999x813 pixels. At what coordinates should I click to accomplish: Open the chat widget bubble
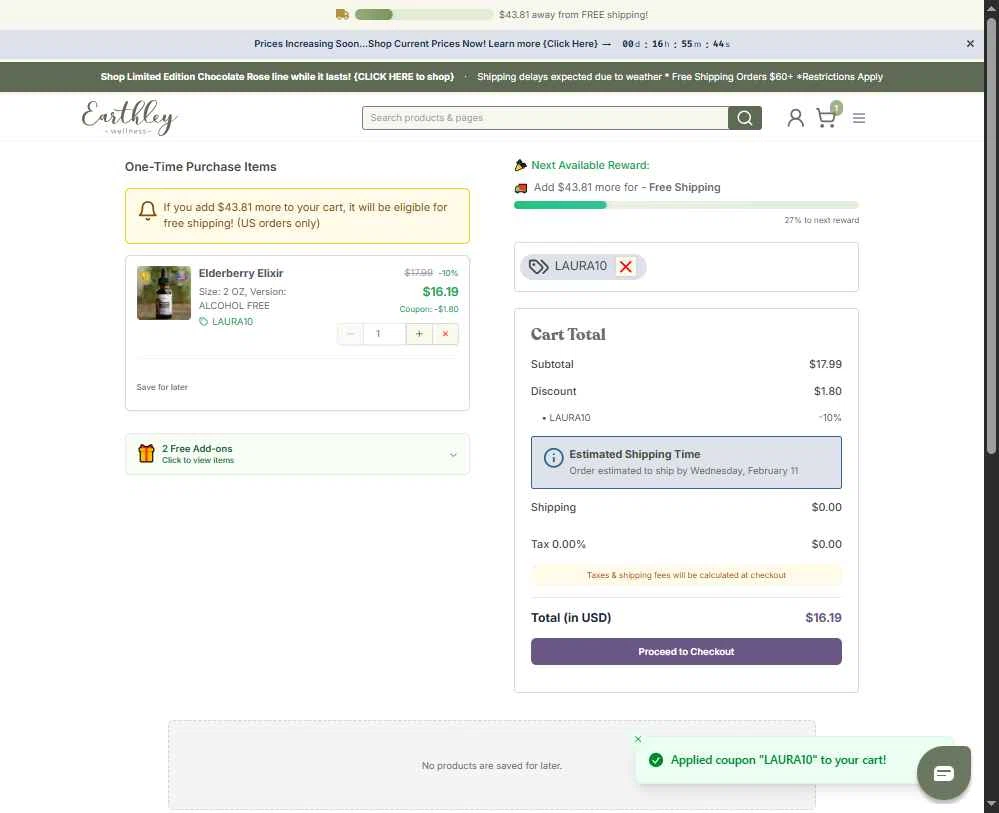click(944, 773)
